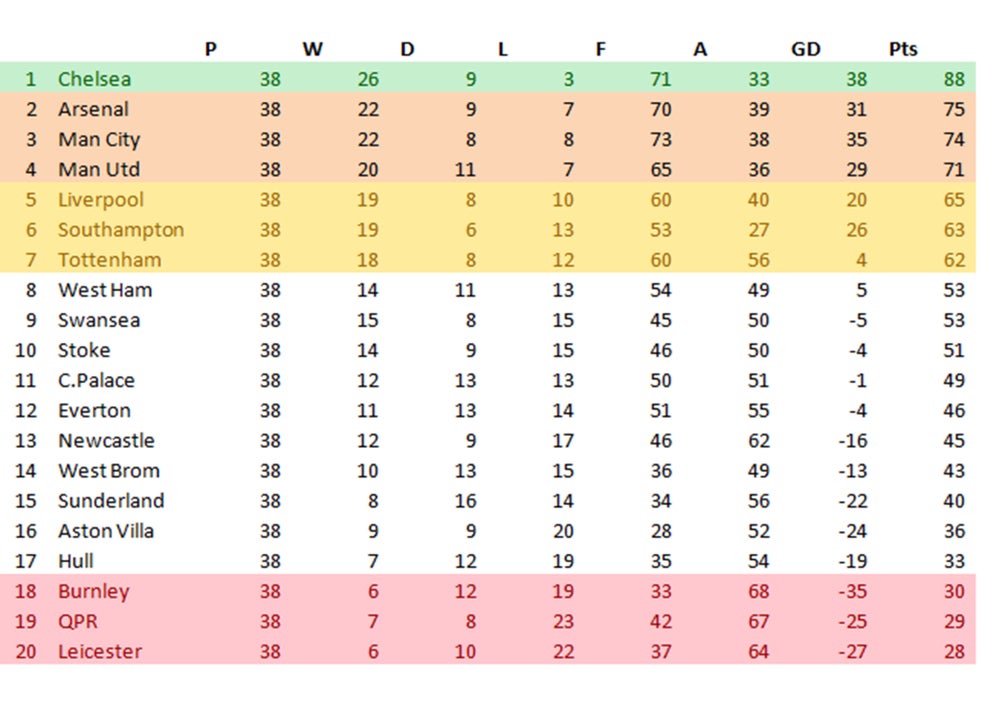Select Man Utd's 71 points cell
The width and height of the screenshot is (982, 726).
tap(953, 169)
